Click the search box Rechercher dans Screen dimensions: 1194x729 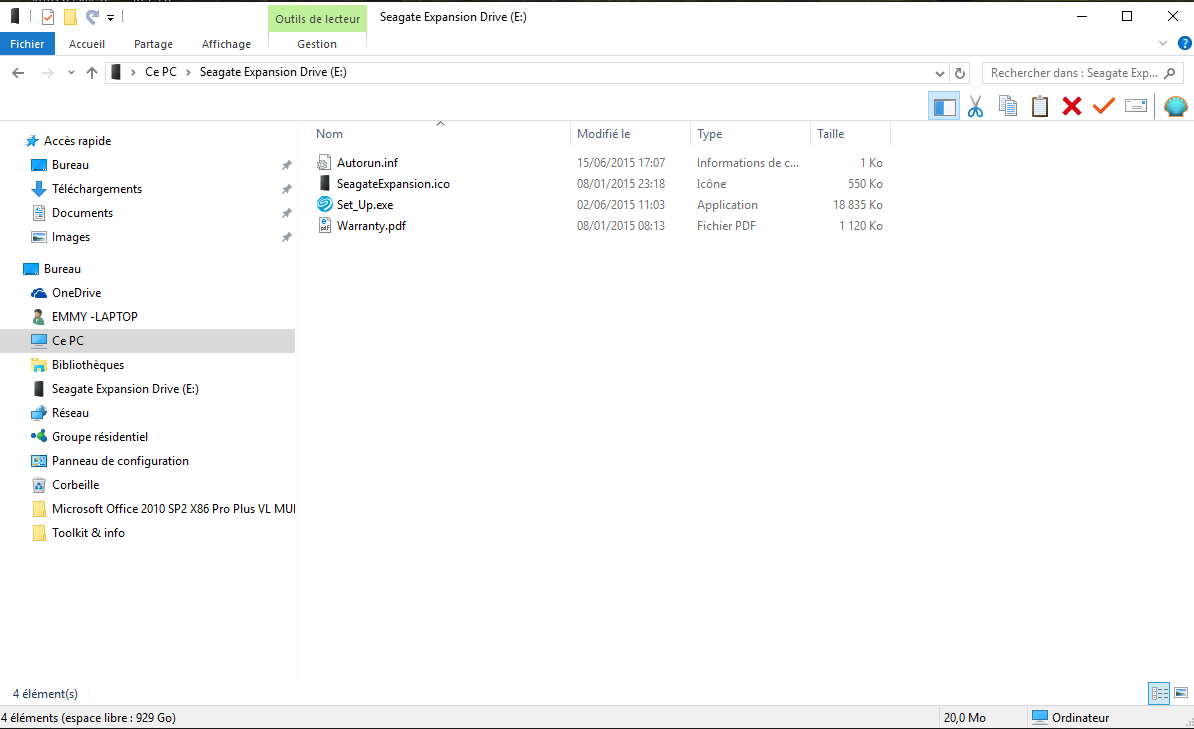tap(1074, 73)
